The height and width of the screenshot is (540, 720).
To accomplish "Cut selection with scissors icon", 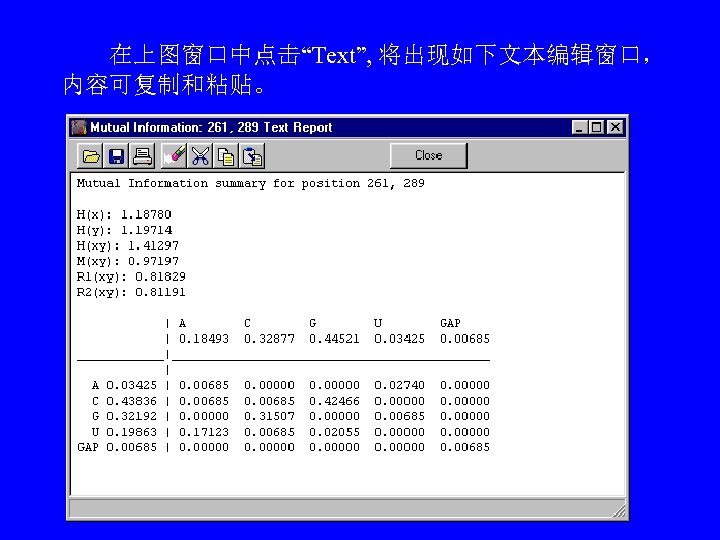I will point(200,156).
